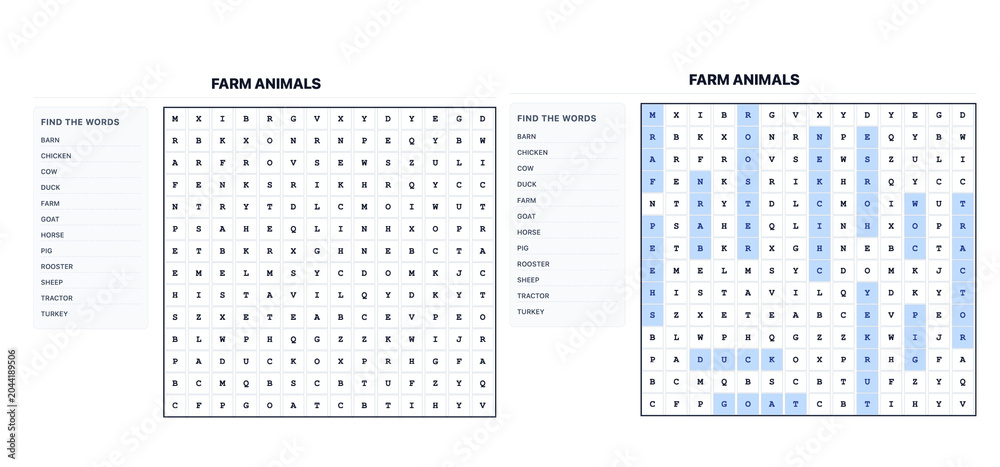The image size is (1000, 467).
Task: Click highlighted D of DUCK in right grid
Action: tap(700, 359)
